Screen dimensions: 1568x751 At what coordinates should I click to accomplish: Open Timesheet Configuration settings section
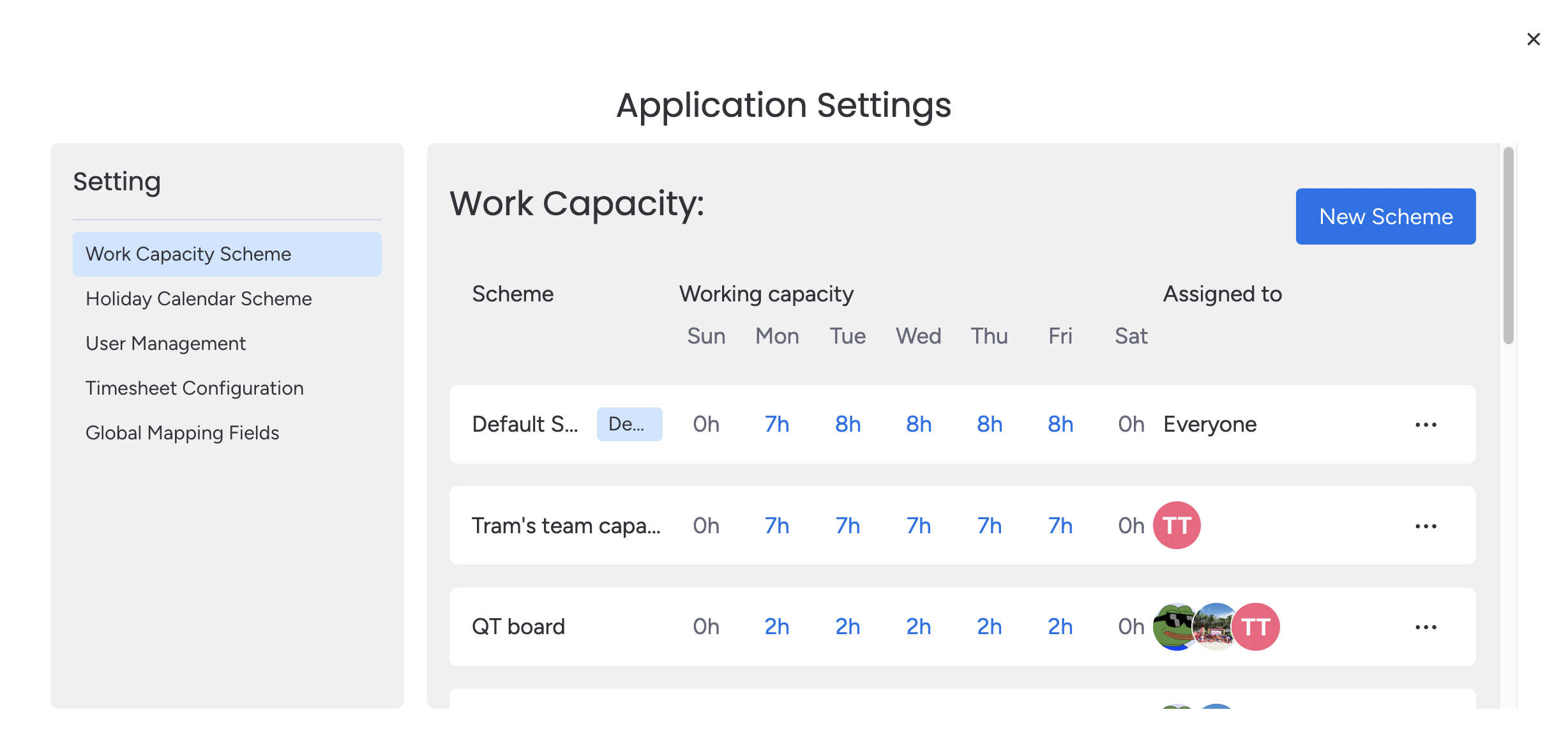pyautogui.click(x=195, y=388)
